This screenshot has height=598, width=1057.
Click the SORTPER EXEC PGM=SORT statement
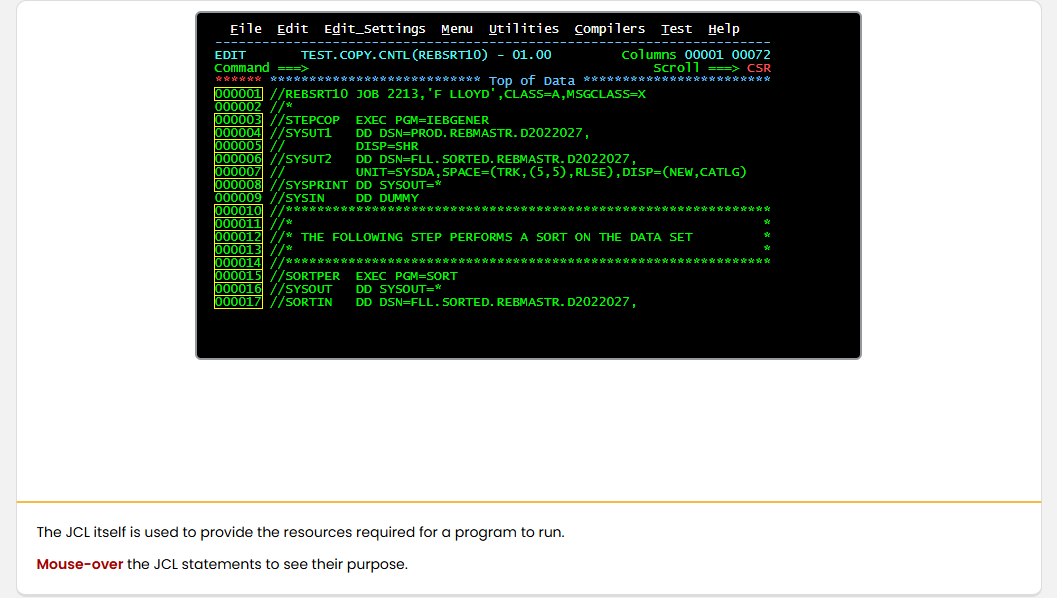pos(364,276)
